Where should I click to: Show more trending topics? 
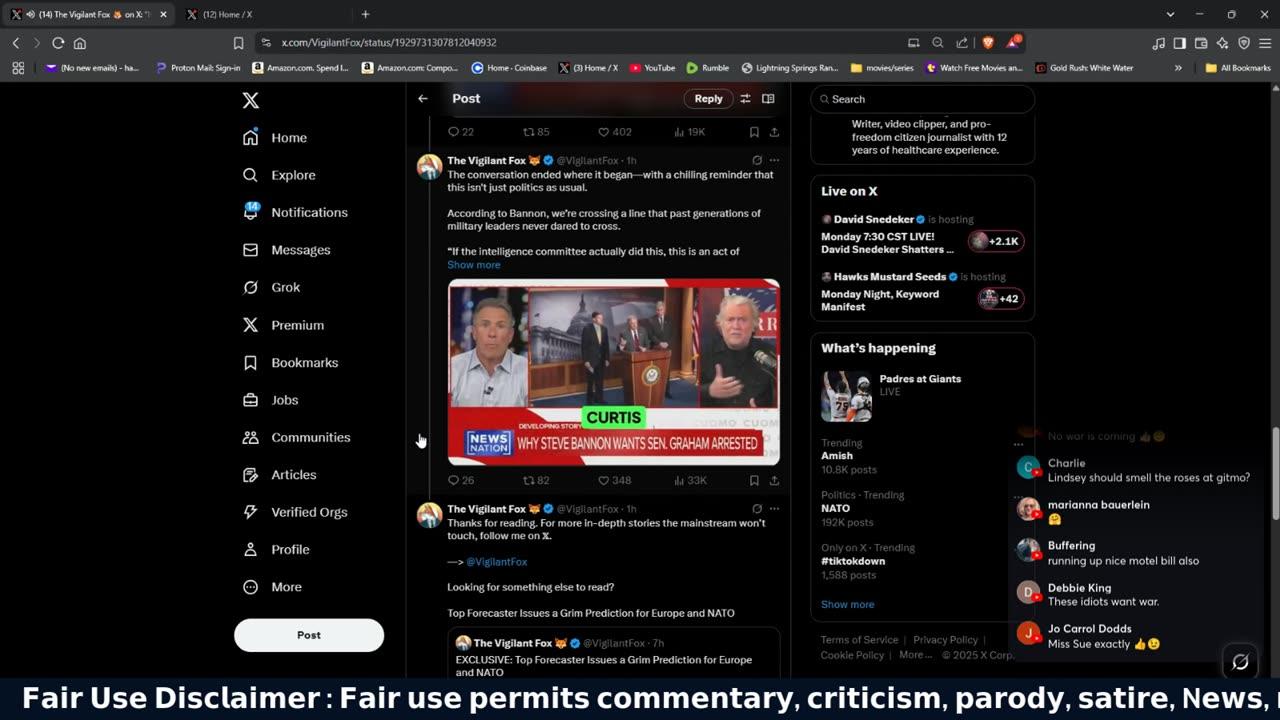tap(847, 604)
